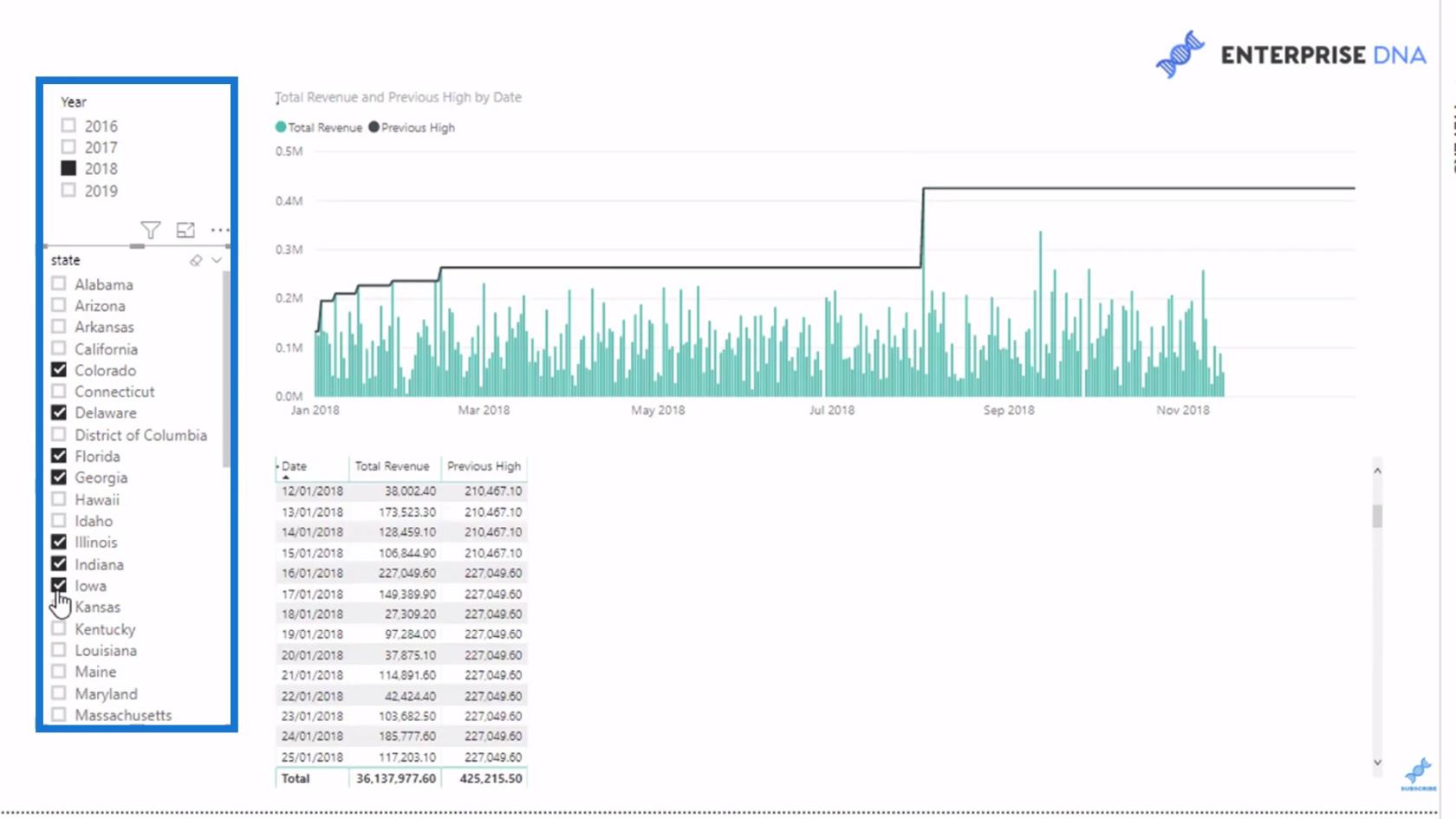The image size is (1456, 819).
Task: Select the 2017 year checkbox
Action: pyautogui.click(x=68, y=147)
